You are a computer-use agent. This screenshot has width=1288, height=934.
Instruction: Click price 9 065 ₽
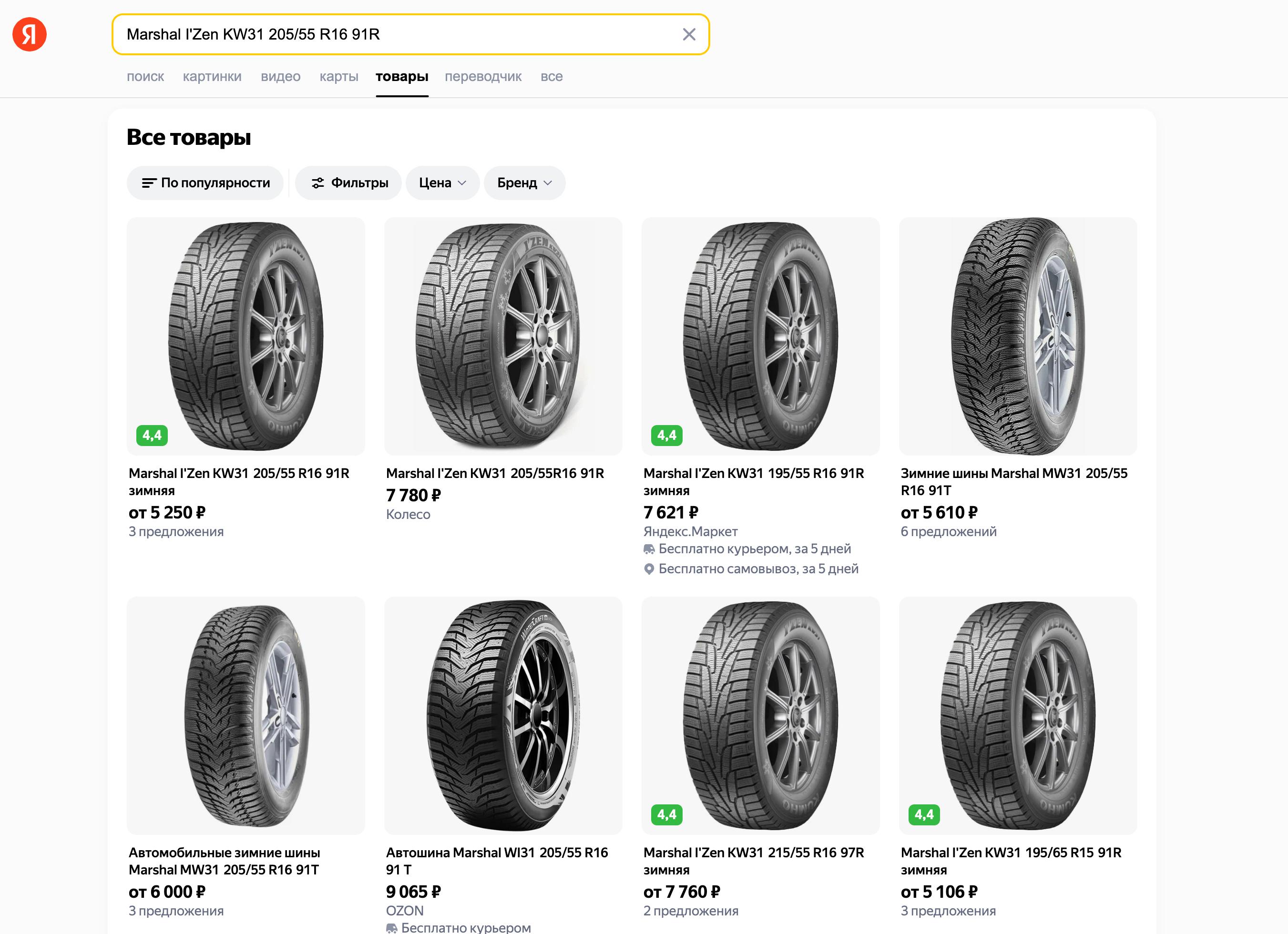[x=413, y=892]
